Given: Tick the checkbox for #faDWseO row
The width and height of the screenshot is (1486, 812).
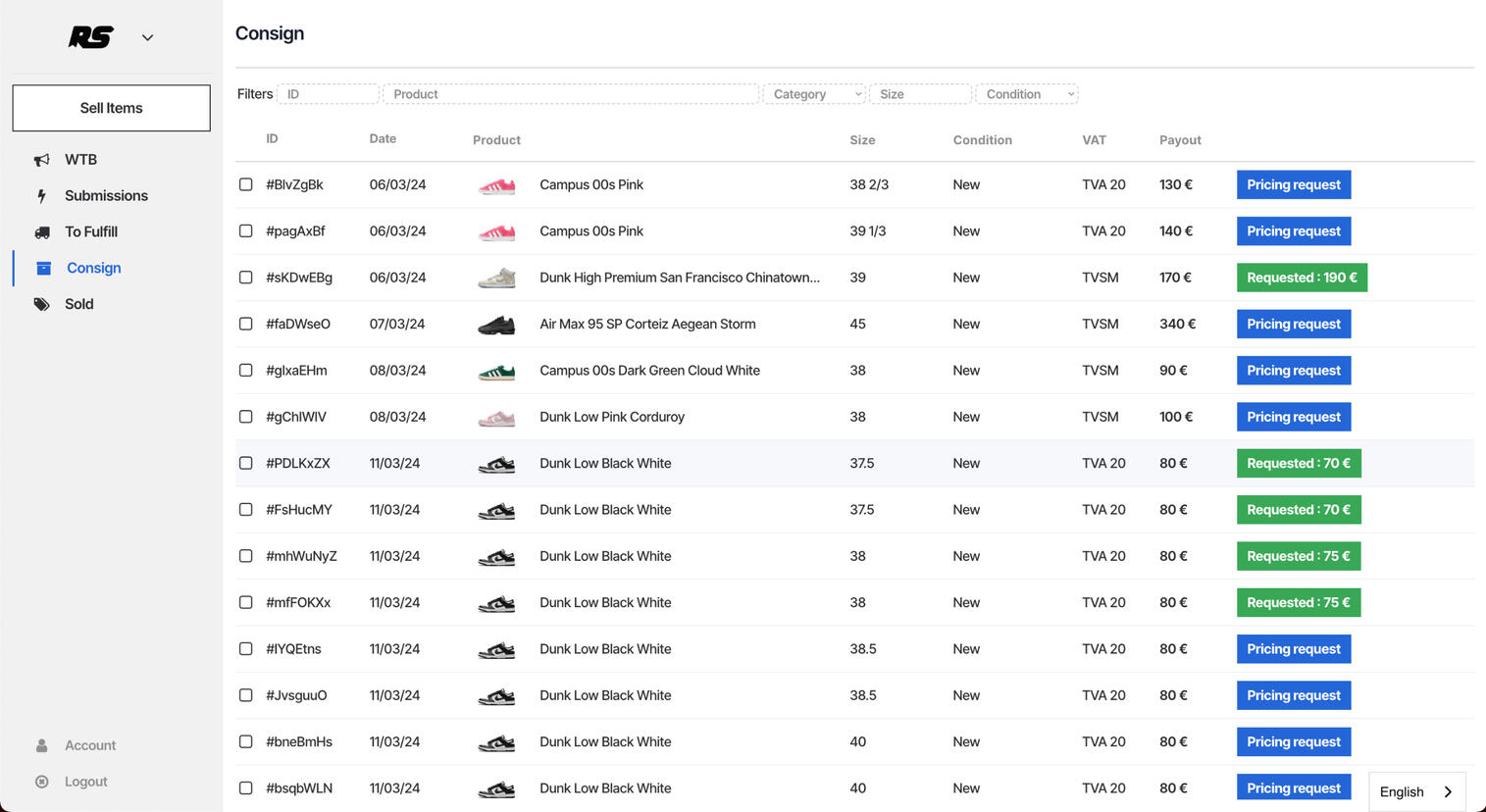Looking at the screenshot, I should pyautogui.click(x=245, y=324).
